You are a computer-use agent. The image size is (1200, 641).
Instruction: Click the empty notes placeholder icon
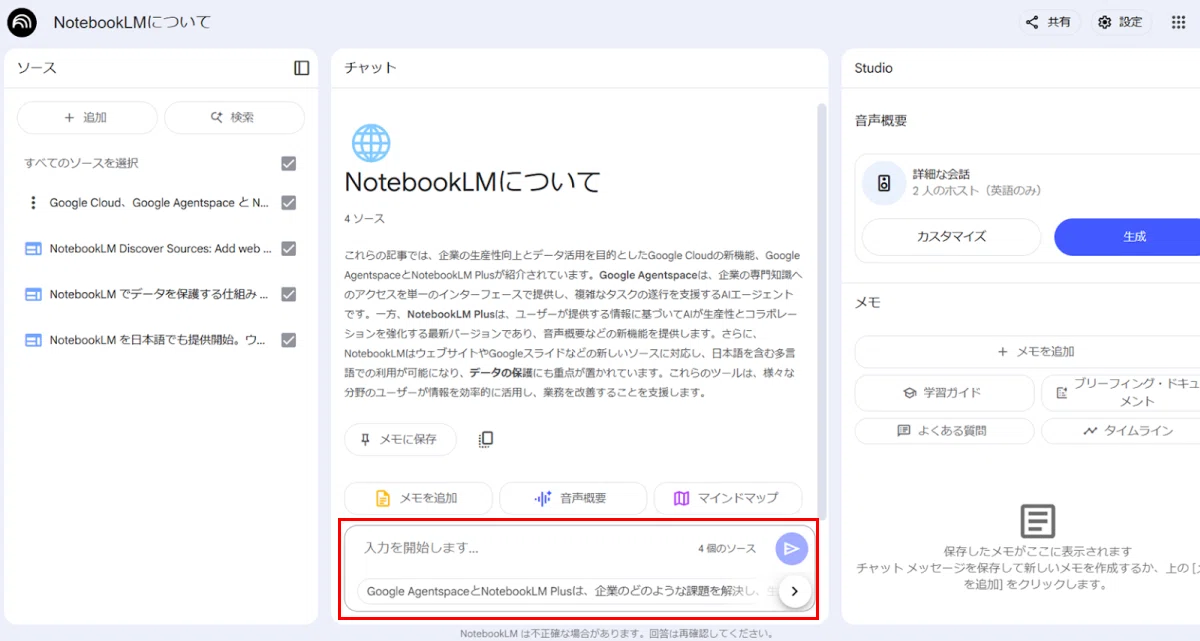pyautogui.click(x=1038, y=521)
